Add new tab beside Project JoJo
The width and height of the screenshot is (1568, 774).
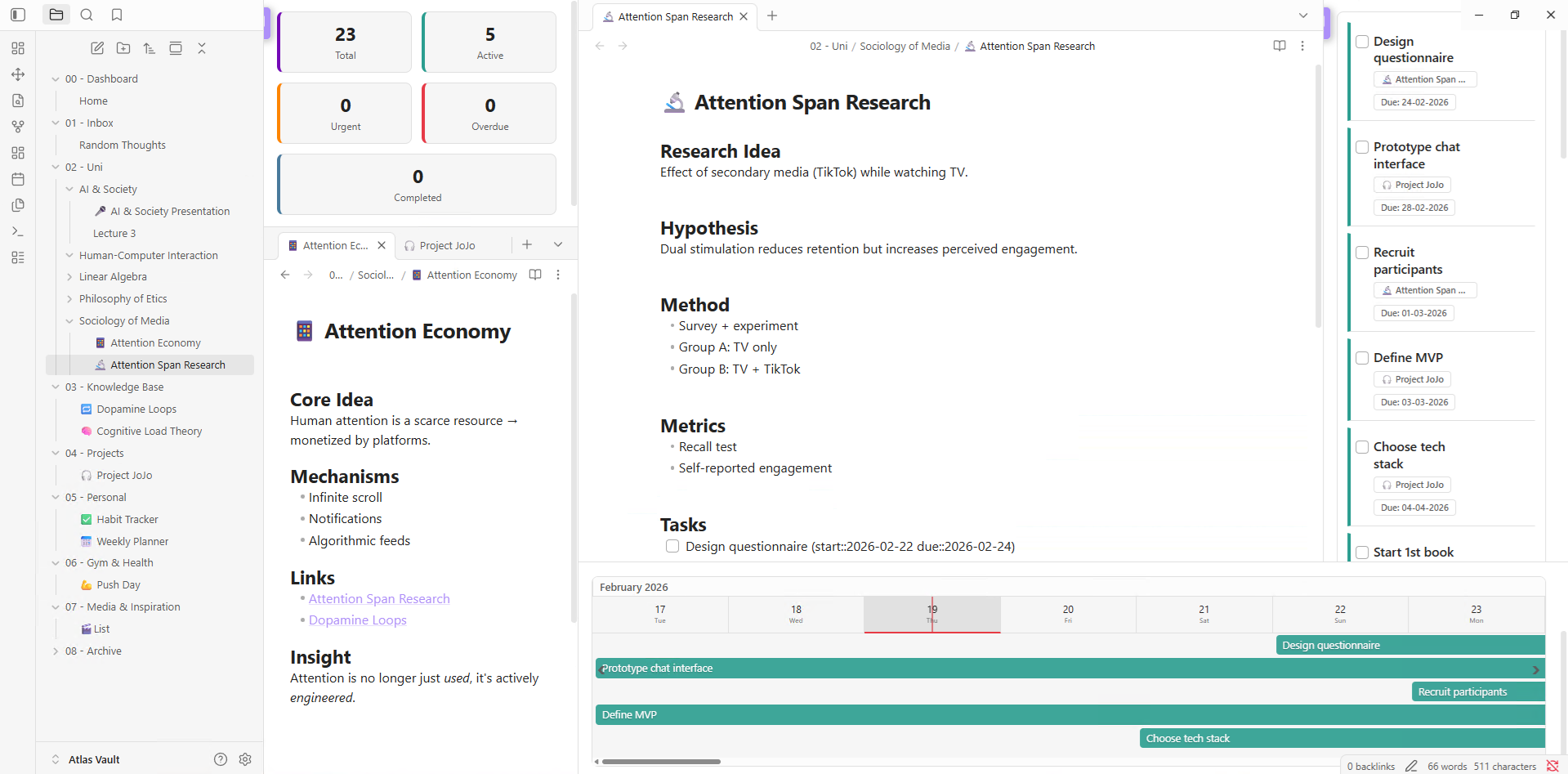527,244
